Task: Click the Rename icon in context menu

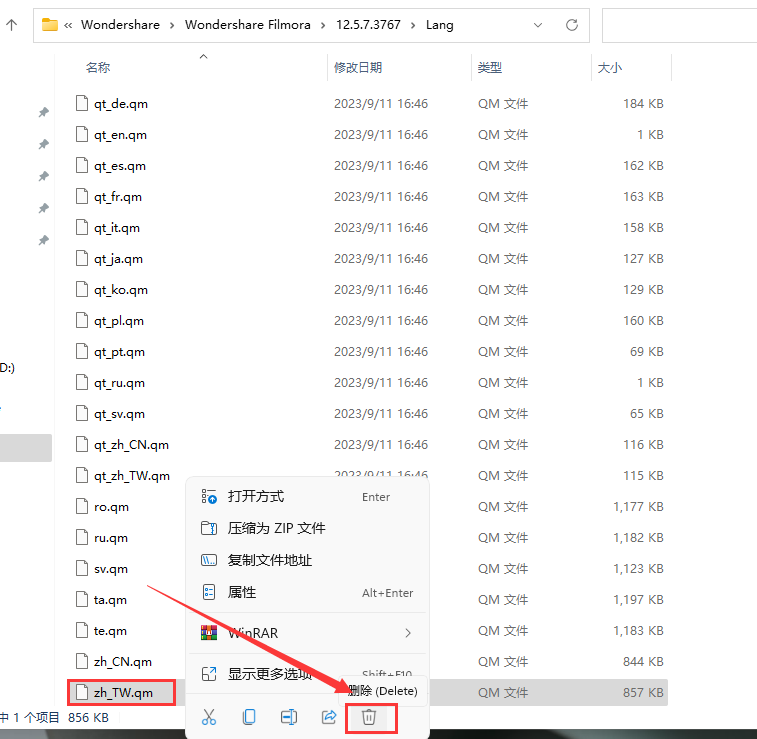Action: coord(289,717)
